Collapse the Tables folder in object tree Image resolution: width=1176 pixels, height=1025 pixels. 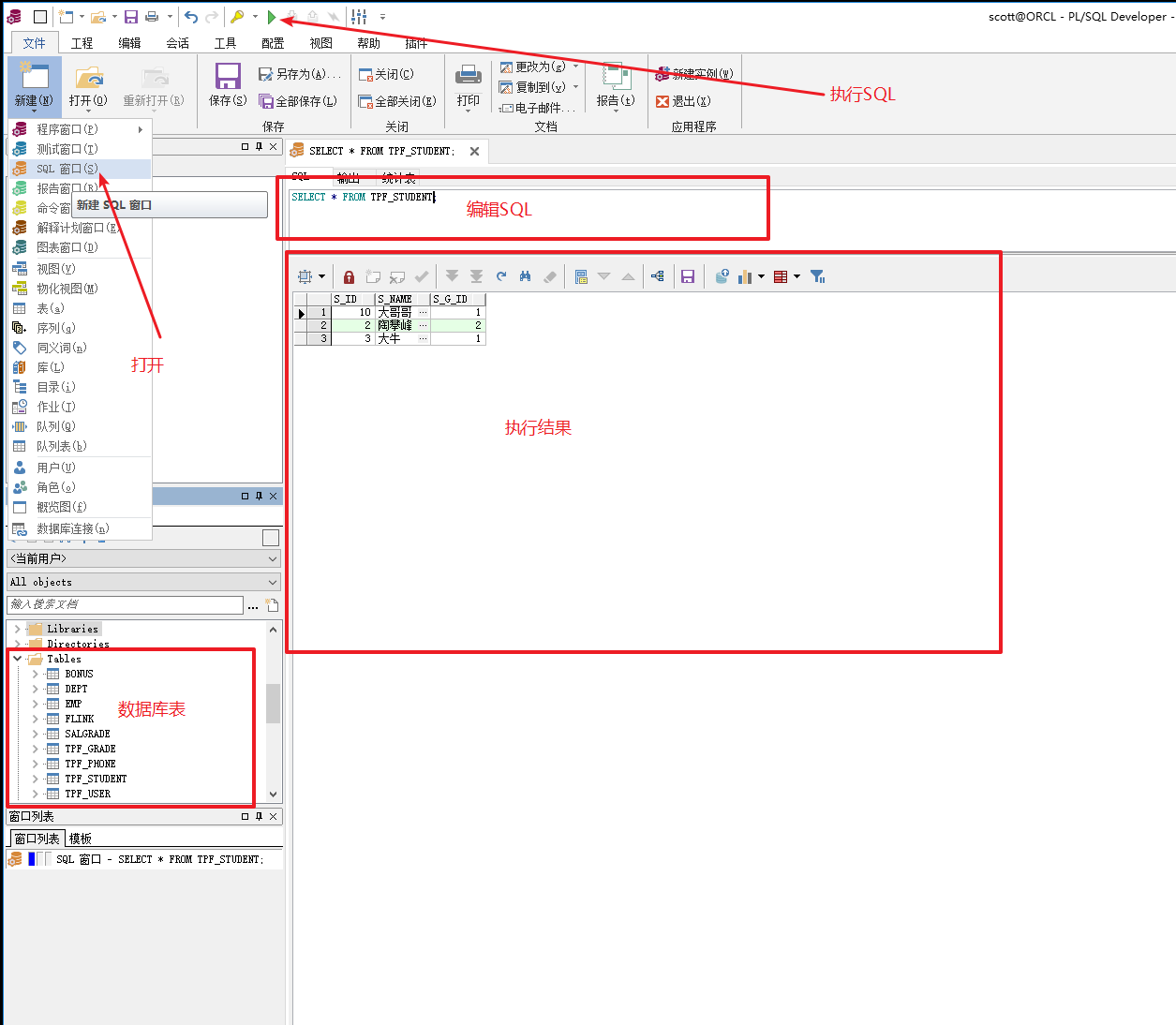point(18,659)
